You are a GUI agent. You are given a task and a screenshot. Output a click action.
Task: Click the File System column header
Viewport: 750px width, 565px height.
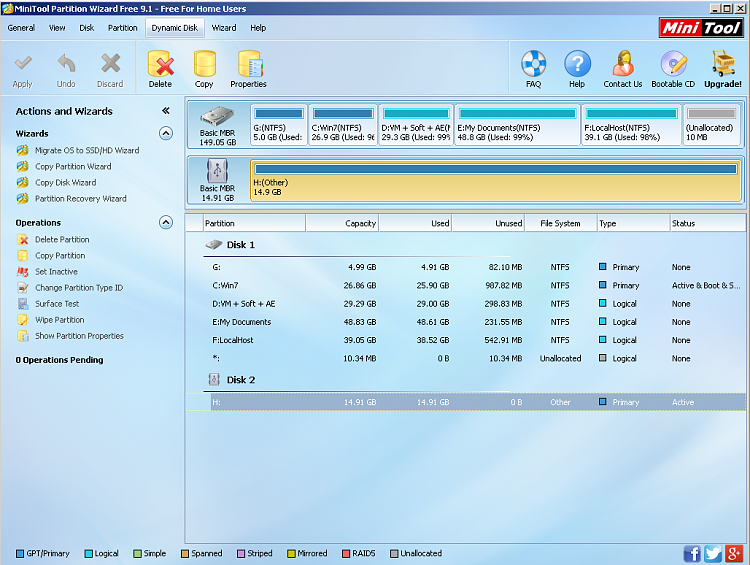(x=561, y=223)
